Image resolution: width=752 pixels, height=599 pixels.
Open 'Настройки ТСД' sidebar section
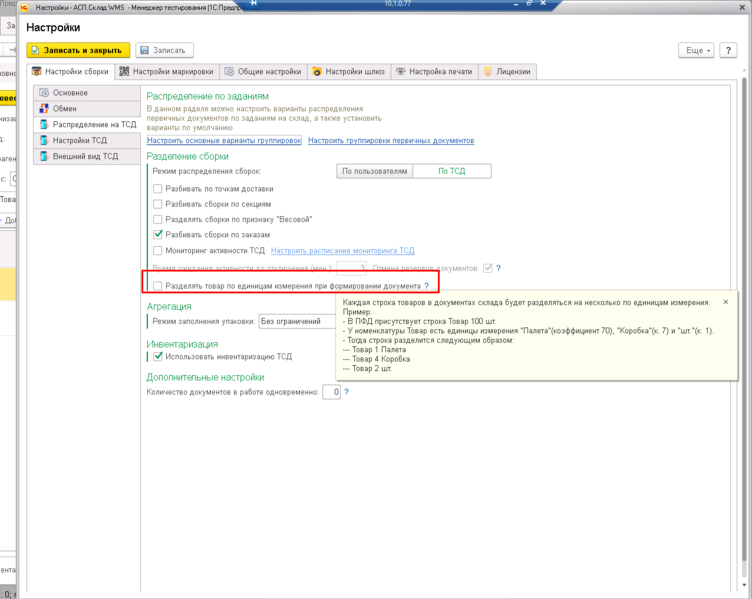click(x=87, y=140)
